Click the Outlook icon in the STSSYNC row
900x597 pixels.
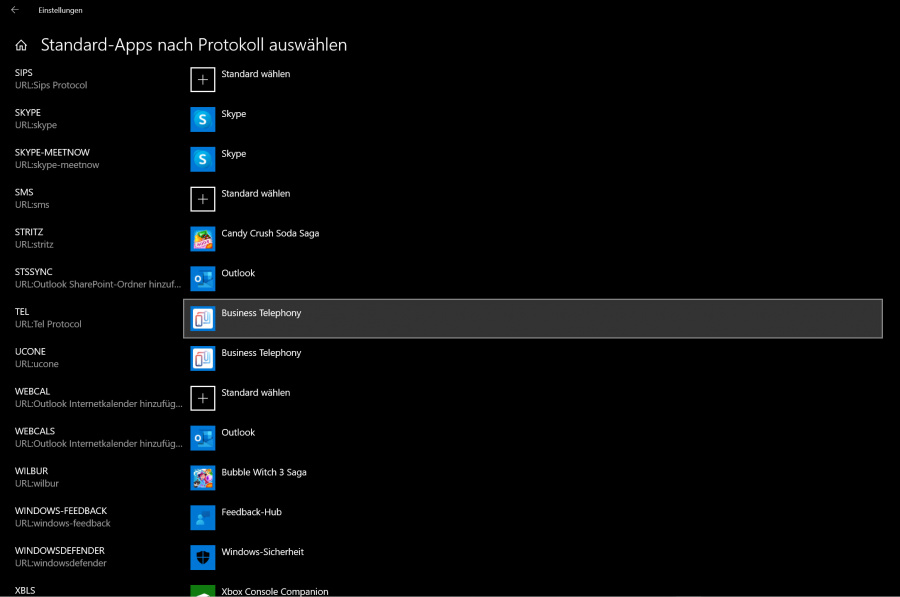tap(203, 279)
